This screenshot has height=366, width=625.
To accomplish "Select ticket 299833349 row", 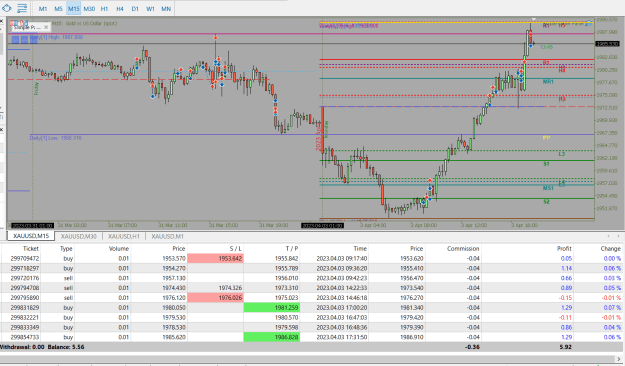I will point(311,327).
